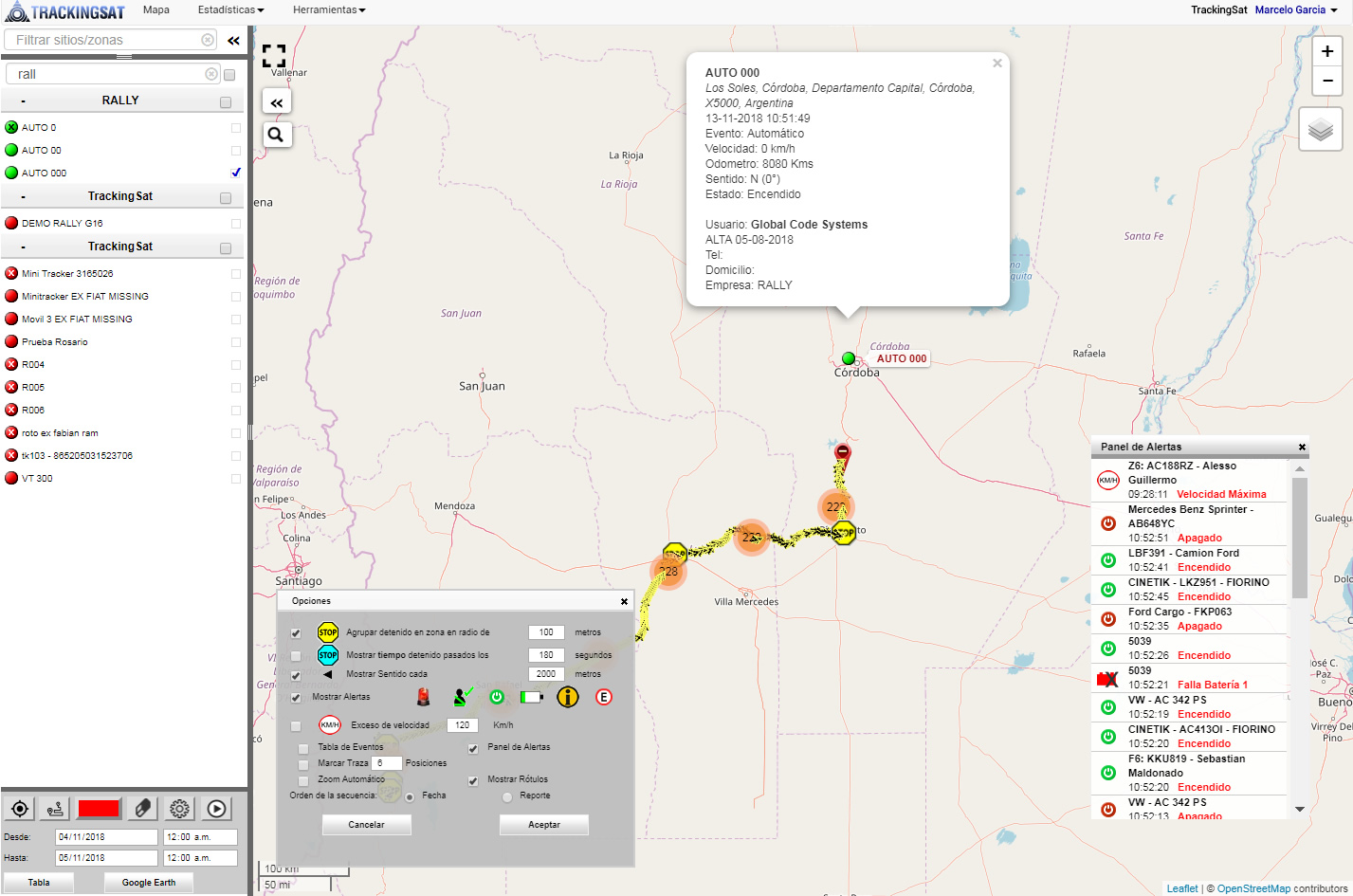This screenshot has width=1353, height=896.
Task: Click the battery alert icon
Action: click(x=531, y=697)
